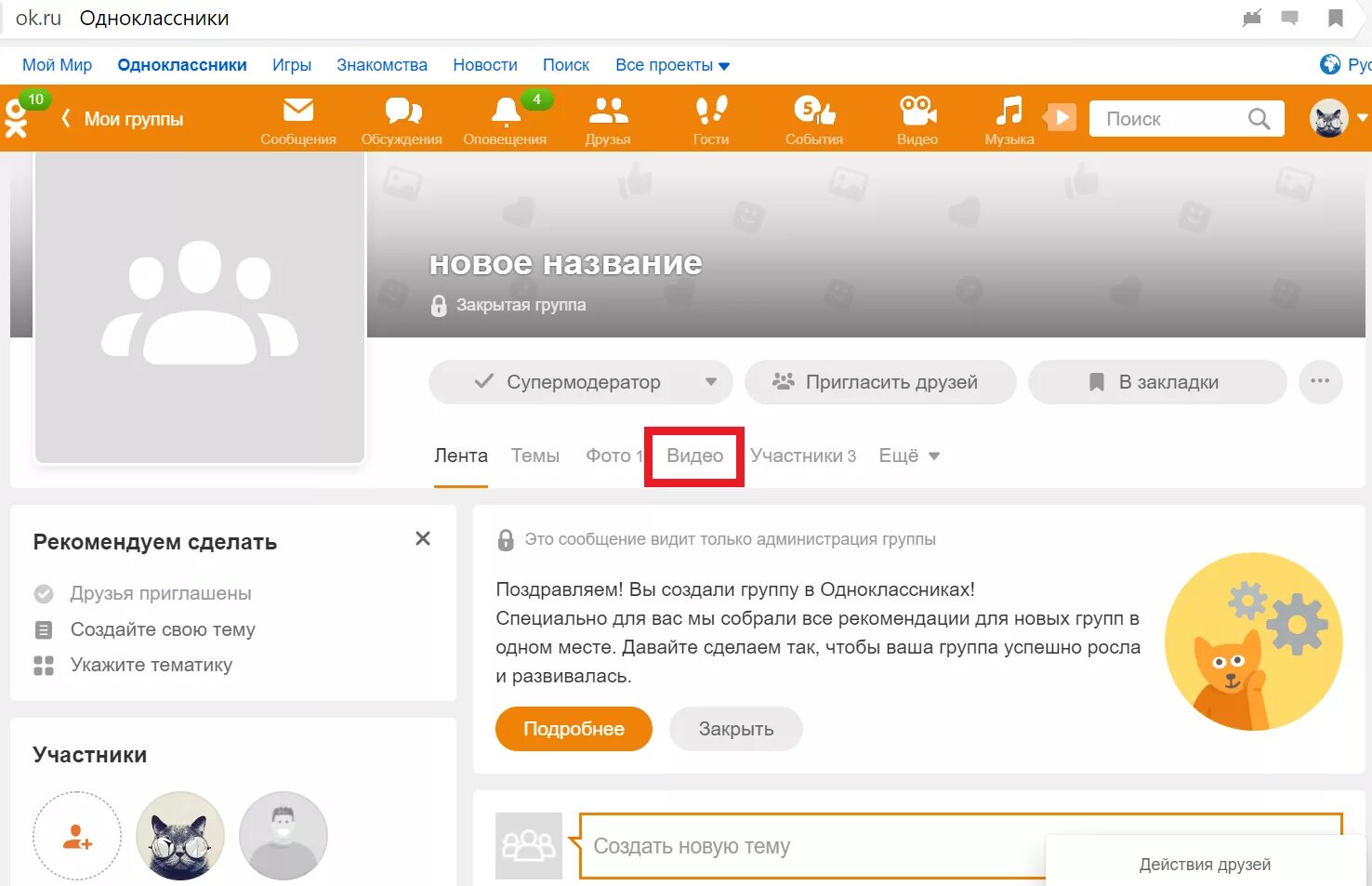Click the browser chat bubble icon
Image resolution: width=1372 pixels, height=886 pixels.
click(1289, 19)
